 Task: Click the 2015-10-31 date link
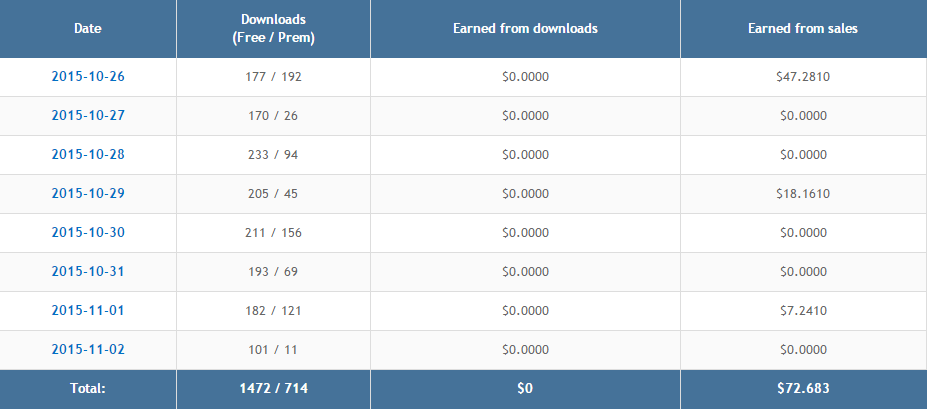(88, 271)
